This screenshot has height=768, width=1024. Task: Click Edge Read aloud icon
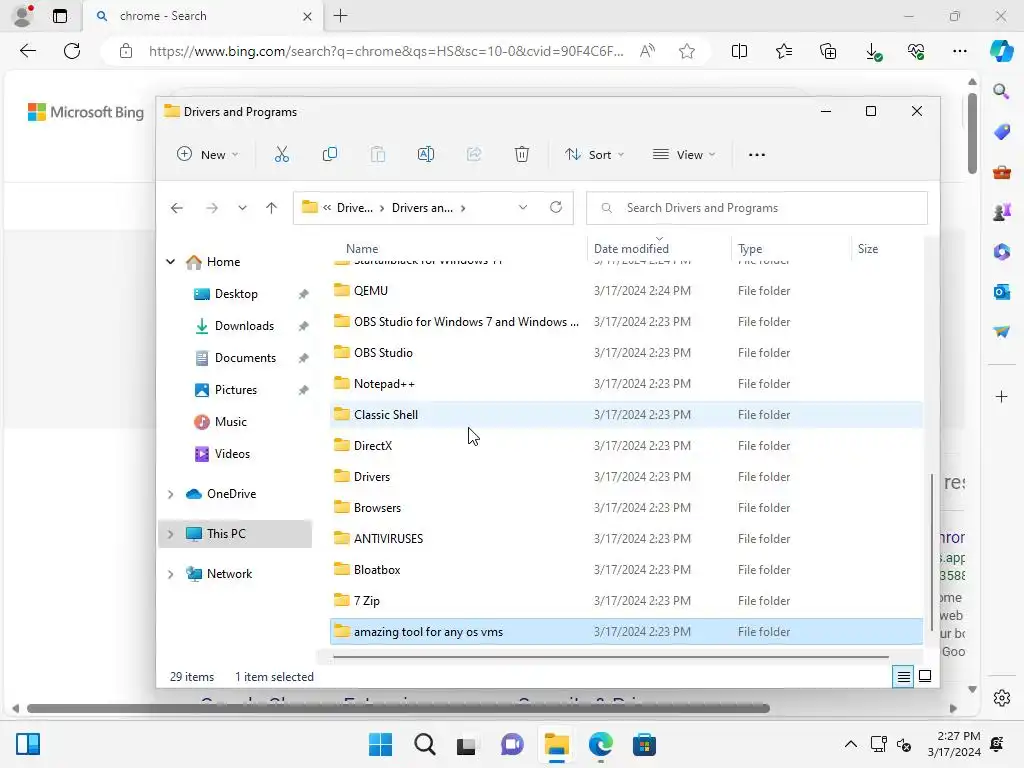pyautogui.click(x=647, y=51)
